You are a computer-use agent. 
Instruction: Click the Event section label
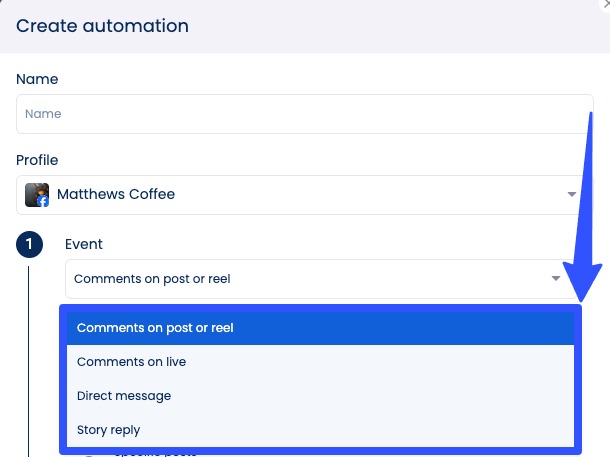coord(84,244)
